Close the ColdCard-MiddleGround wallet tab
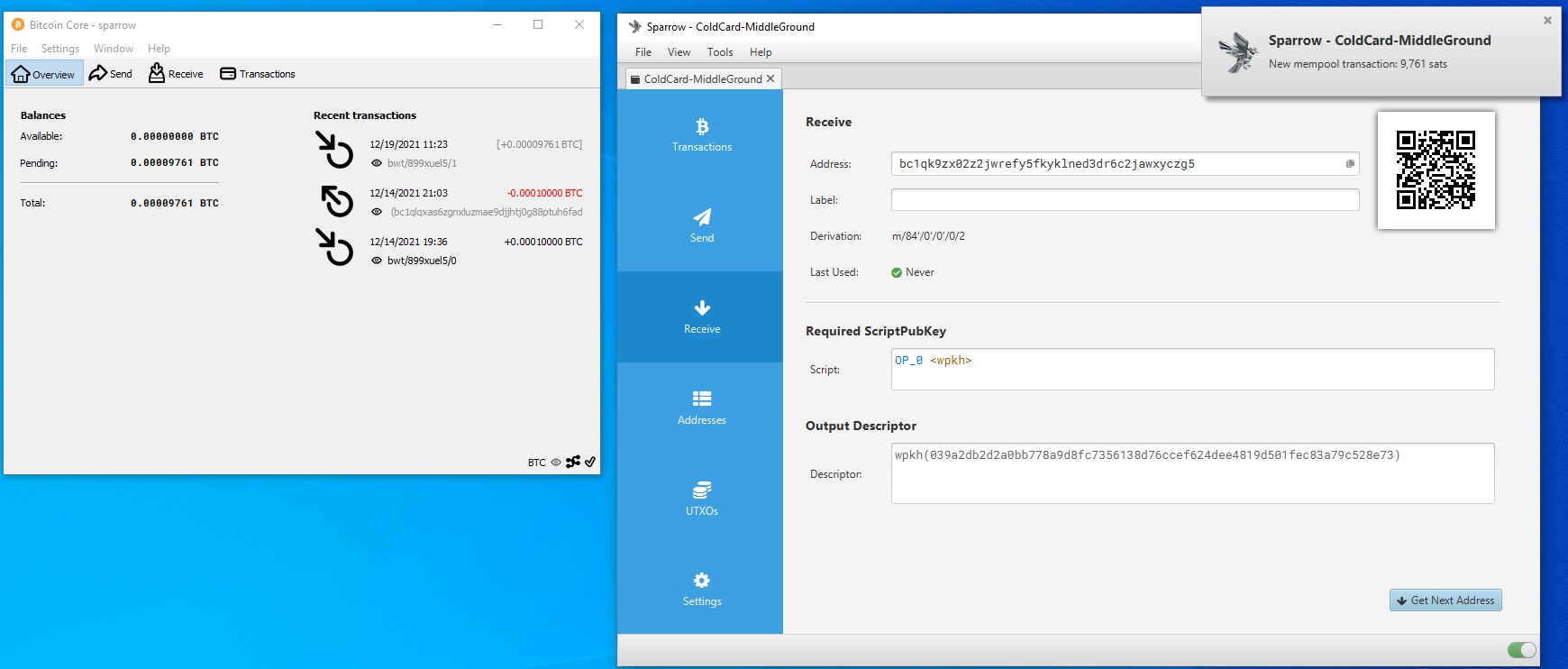The image size is (1568, 669). coord(770,78)
